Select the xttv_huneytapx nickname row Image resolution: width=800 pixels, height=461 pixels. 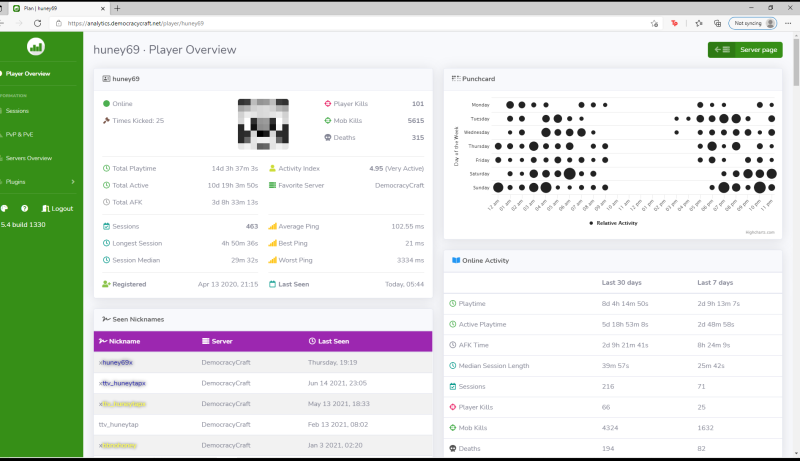coord(263,383)
